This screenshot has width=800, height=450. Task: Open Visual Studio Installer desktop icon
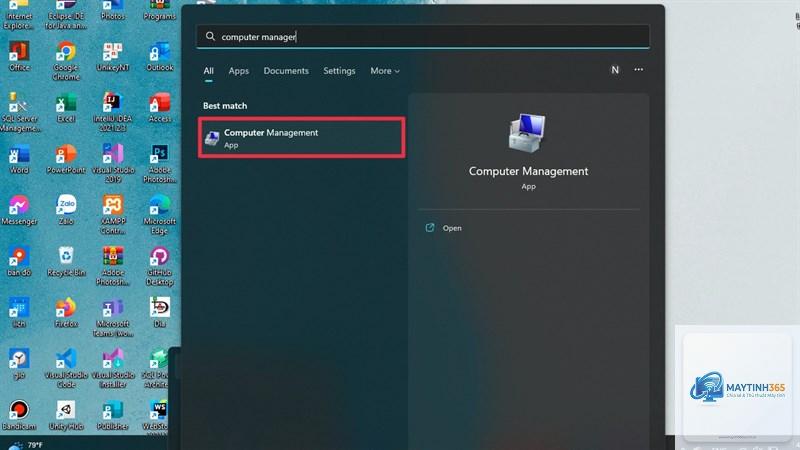113,368
